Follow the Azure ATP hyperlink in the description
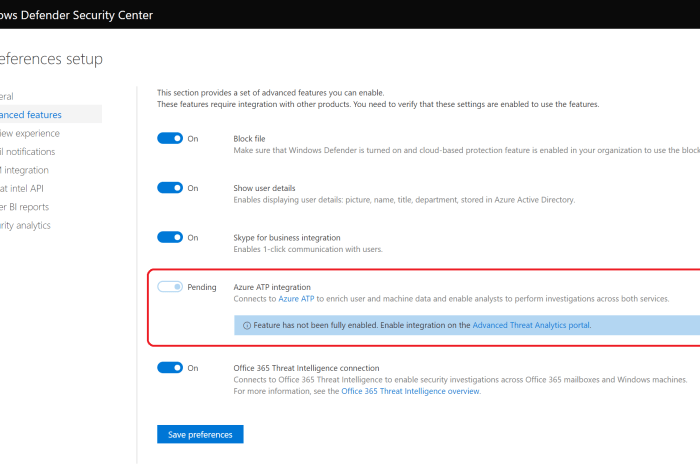 point(296,299)
